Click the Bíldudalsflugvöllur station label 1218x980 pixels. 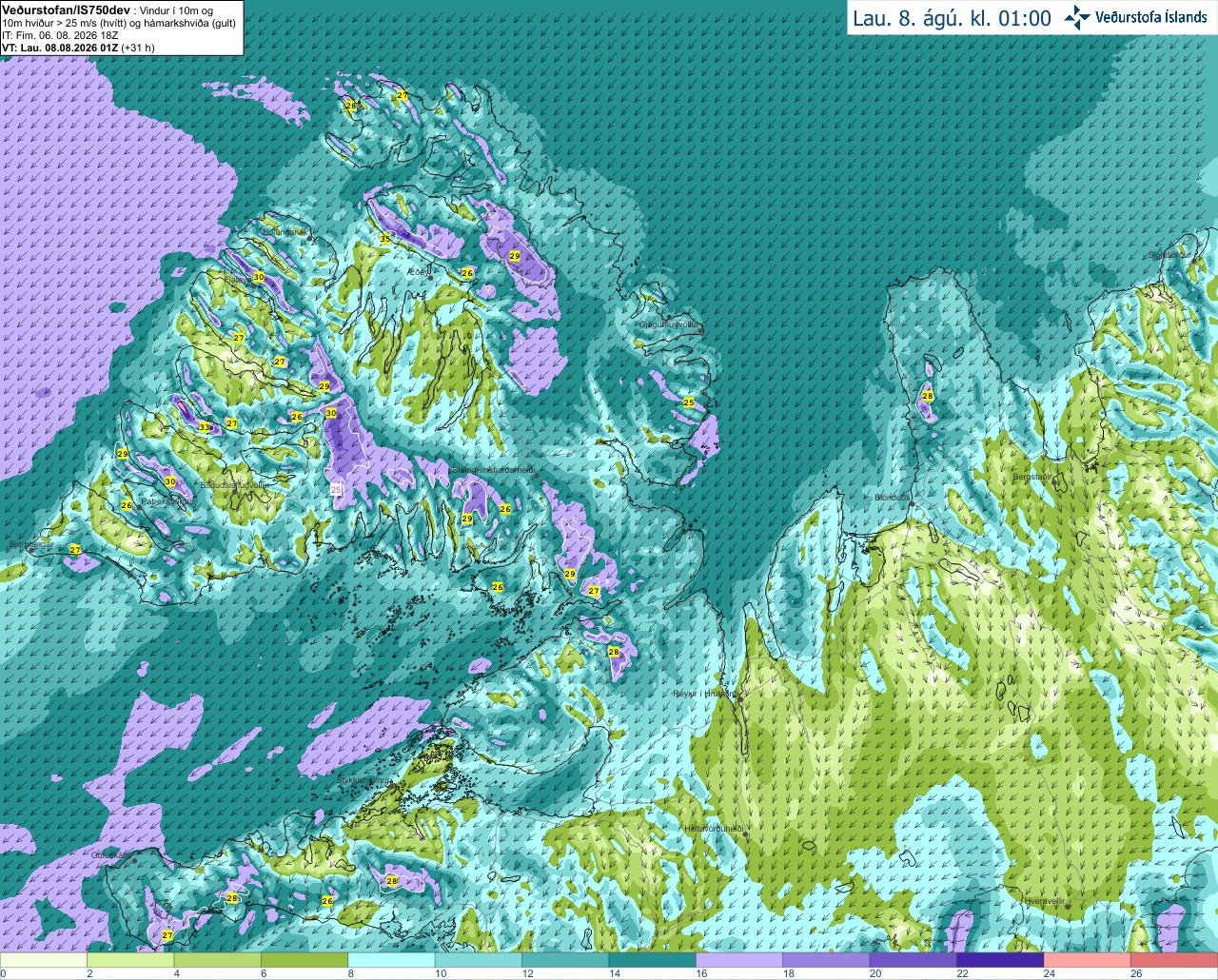233,483
